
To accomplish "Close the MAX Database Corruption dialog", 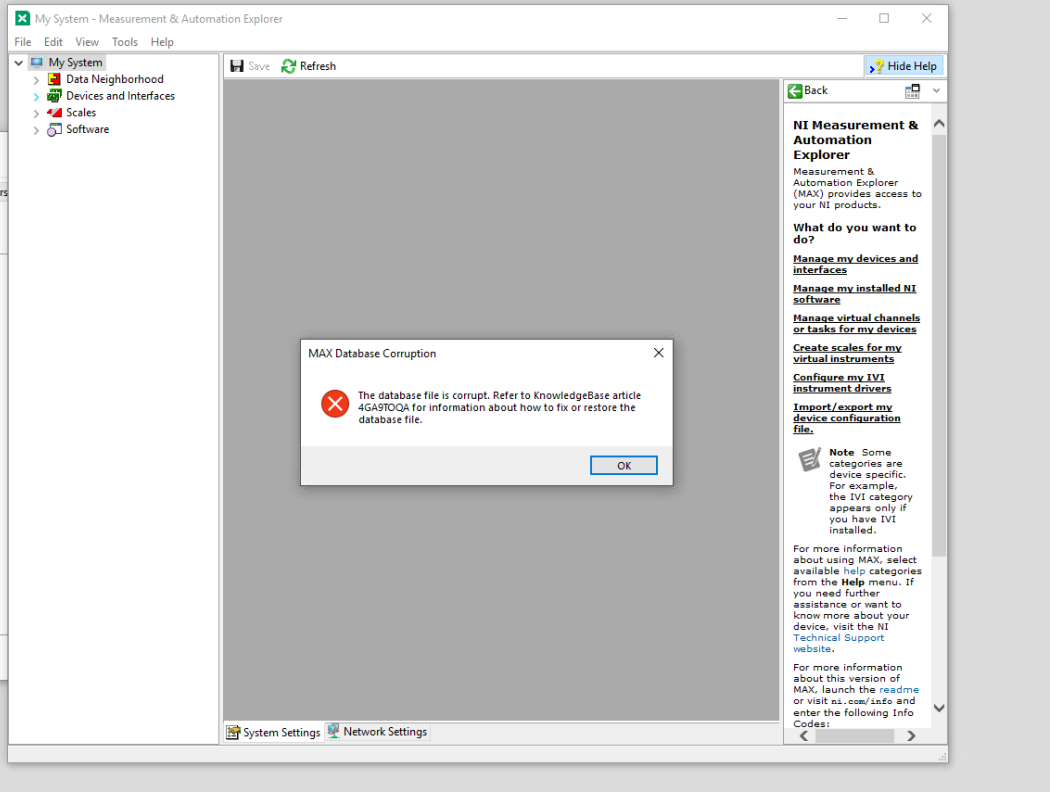I will (658, 353).
